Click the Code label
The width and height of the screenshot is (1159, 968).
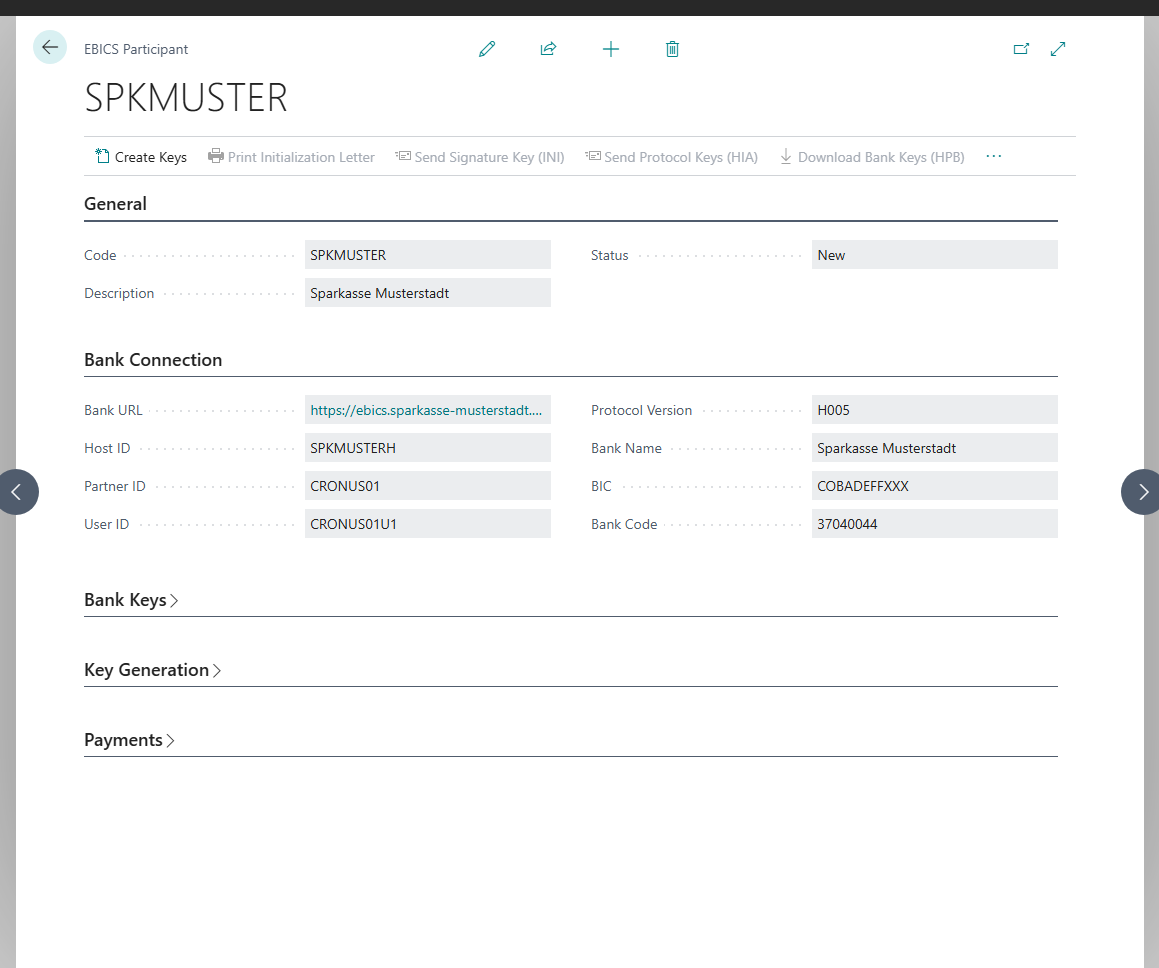tap(100, 255)
